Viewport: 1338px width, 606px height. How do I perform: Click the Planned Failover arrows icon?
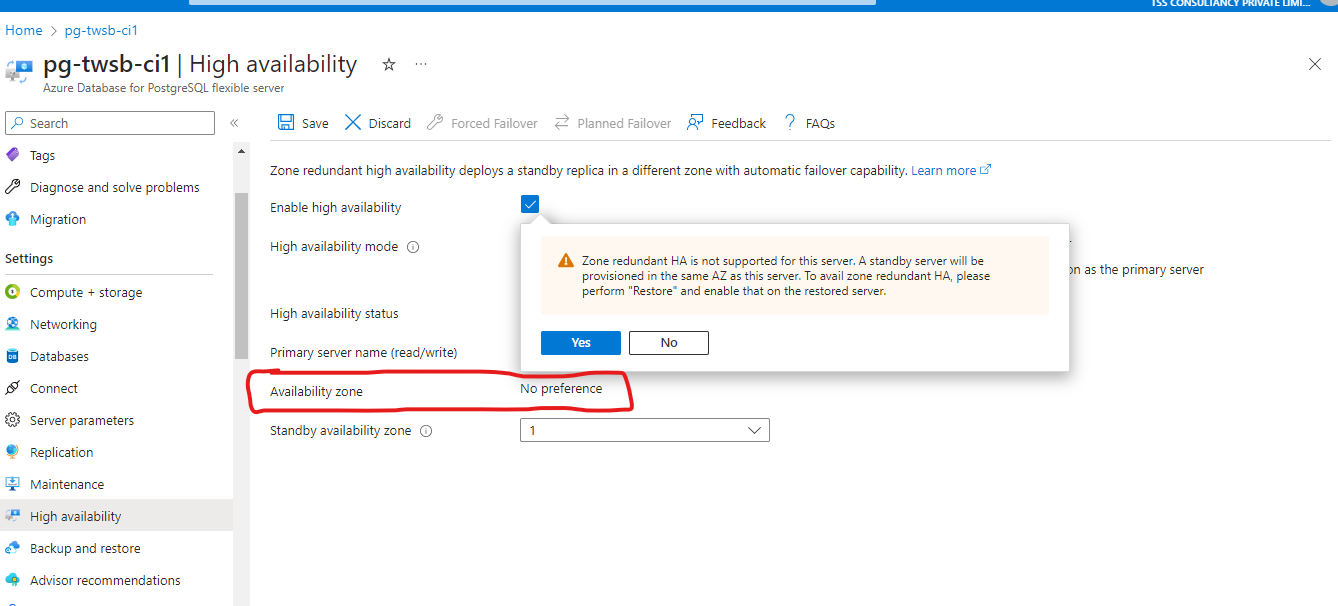(x=561, y=123)
